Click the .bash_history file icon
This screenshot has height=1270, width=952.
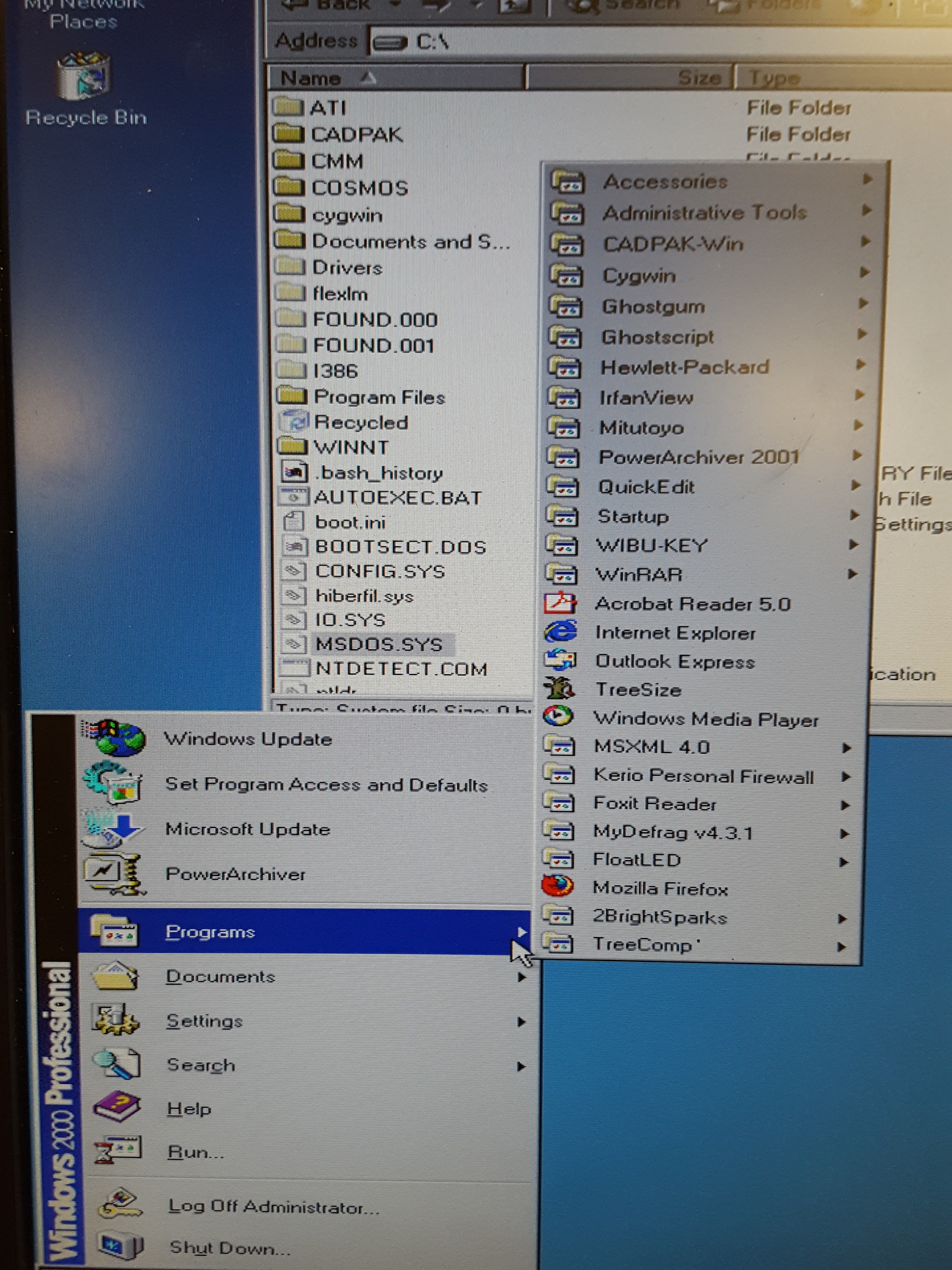[295, 472]
